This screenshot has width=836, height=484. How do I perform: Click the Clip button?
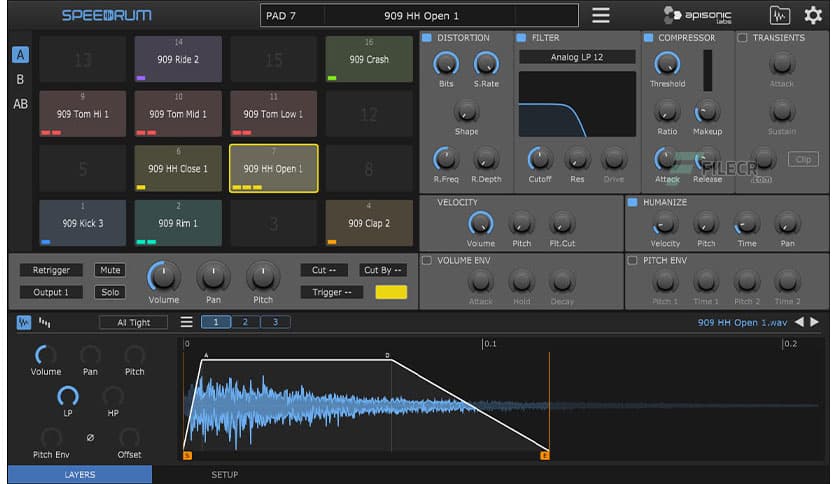[803, 159]
